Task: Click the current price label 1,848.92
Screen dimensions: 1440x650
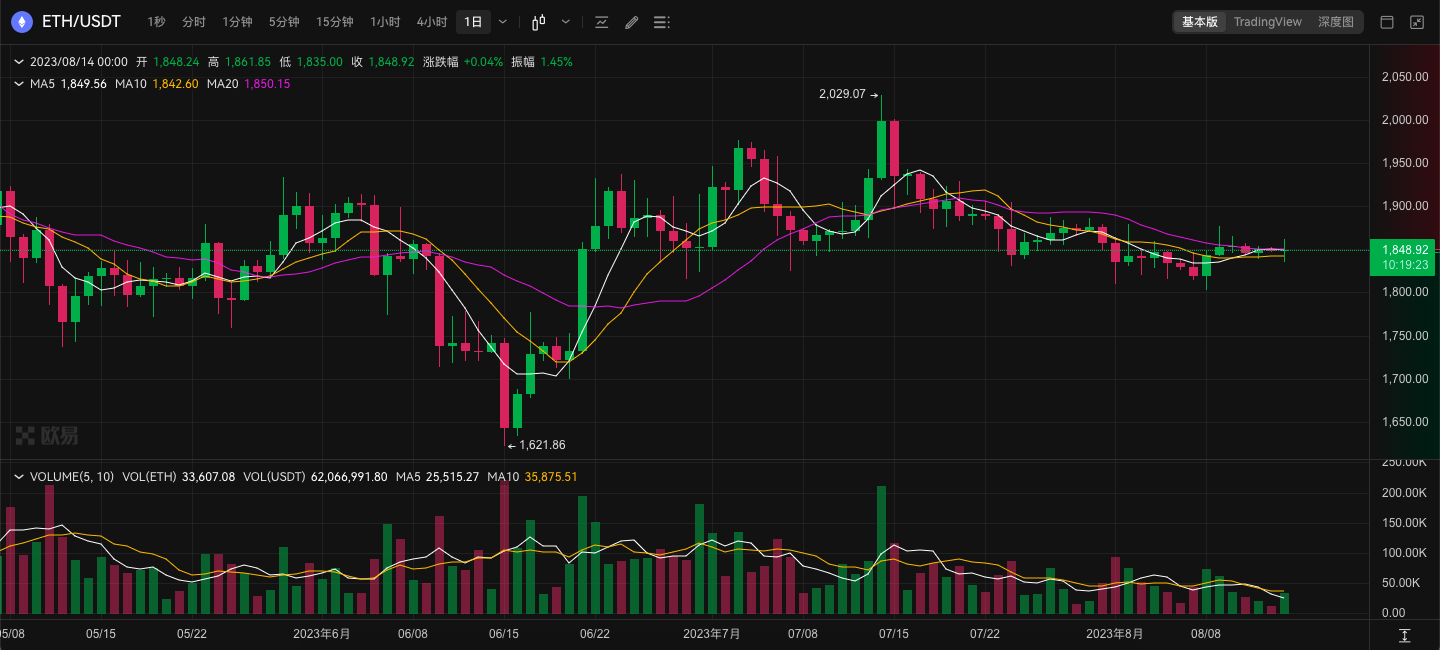Action: tap(1403, 250)
